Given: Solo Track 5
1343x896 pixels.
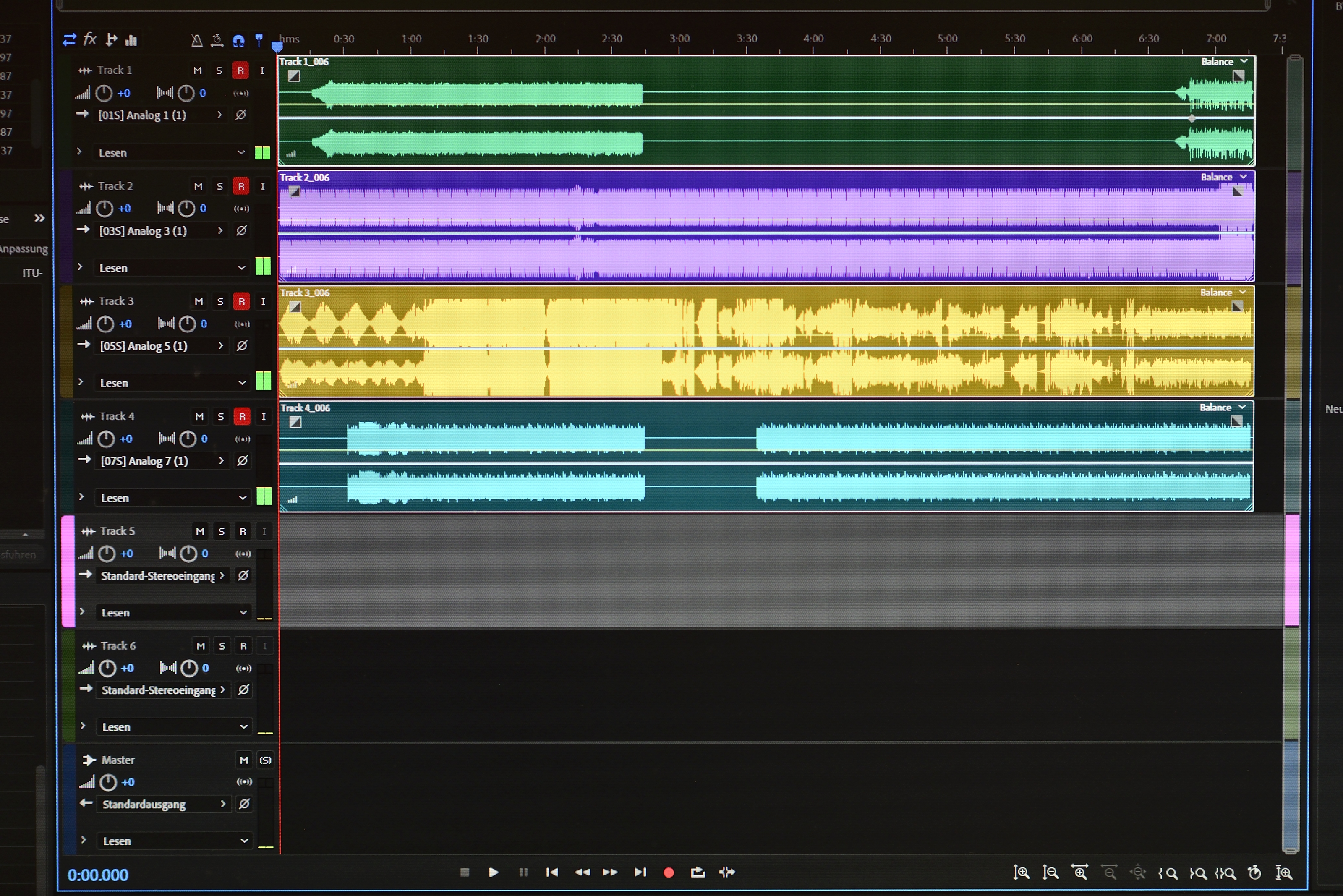Looking at the screenshot, I should [222, 531].
